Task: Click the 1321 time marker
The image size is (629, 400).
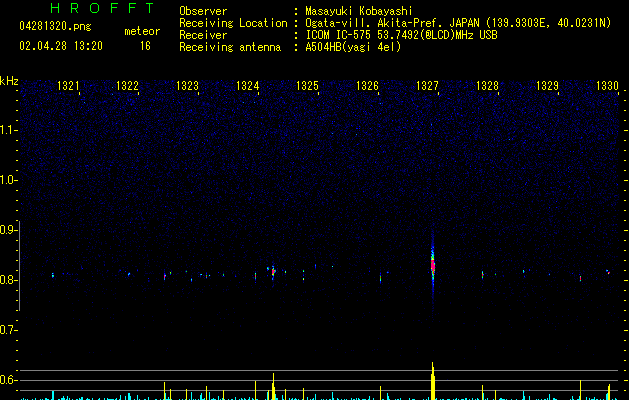Action: tap(68, 86)
